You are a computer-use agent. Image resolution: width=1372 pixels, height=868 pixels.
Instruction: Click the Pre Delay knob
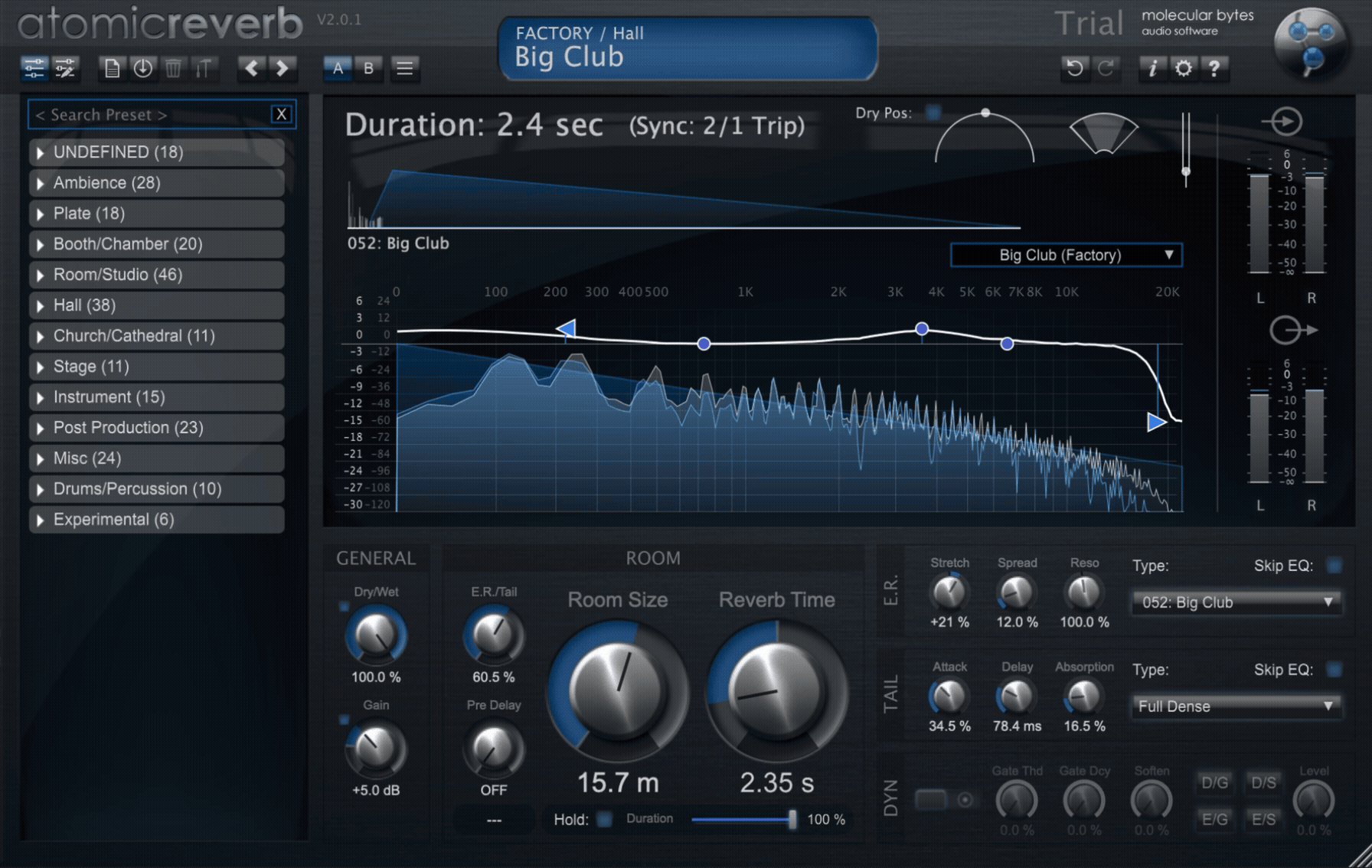coord(494,748)
